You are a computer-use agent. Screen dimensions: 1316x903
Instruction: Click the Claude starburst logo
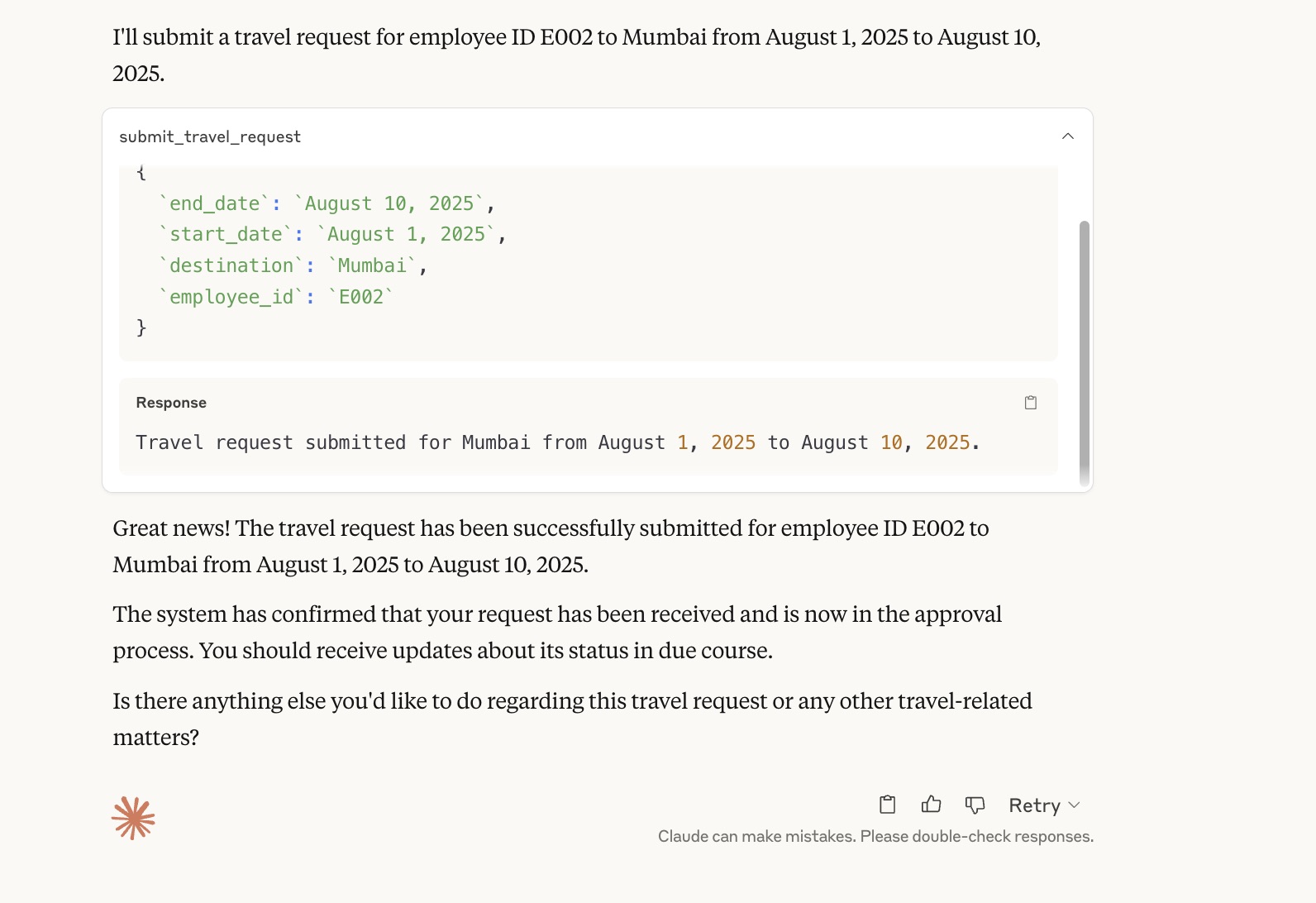pos(133,819)
